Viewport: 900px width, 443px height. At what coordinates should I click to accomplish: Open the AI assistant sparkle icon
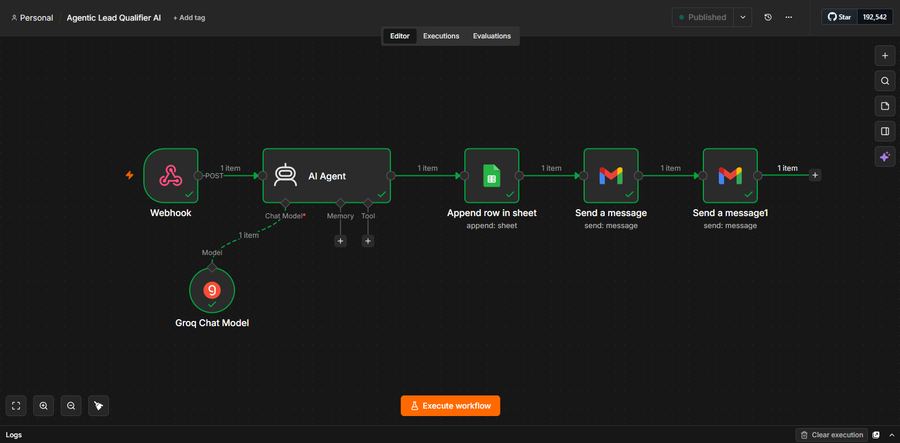pyautogui.click(x=885, y=157)
